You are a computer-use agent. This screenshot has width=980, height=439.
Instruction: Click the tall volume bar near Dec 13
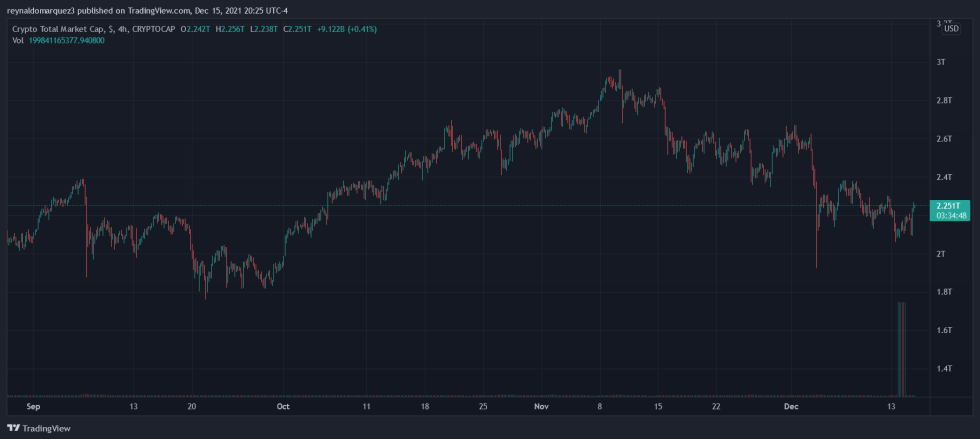click(x=902, y=348)
